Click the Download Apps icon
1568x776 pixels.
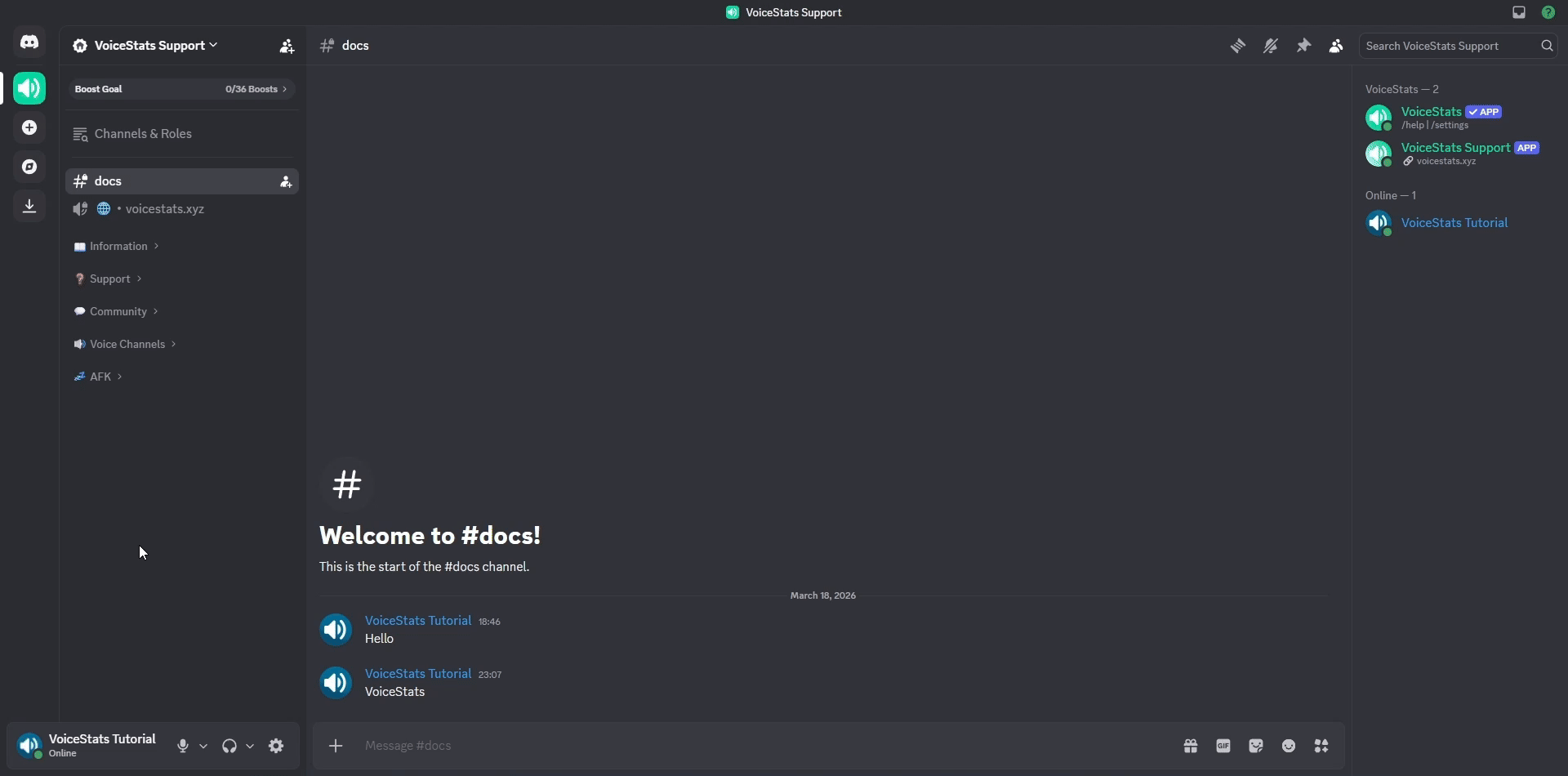coord(29,206)
